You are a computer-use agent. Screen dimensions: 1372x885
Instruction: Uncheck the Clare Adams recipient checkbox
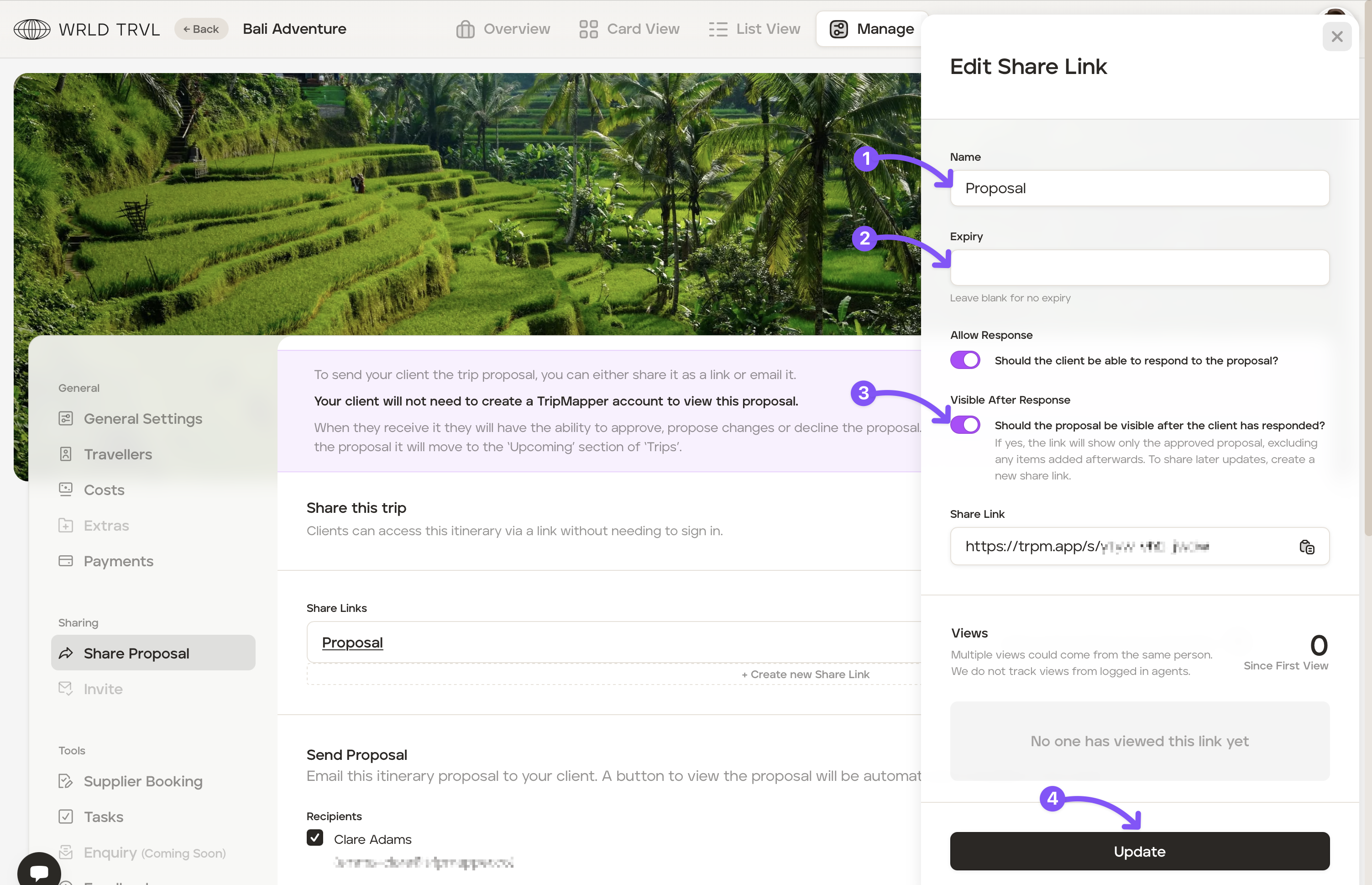315,838
